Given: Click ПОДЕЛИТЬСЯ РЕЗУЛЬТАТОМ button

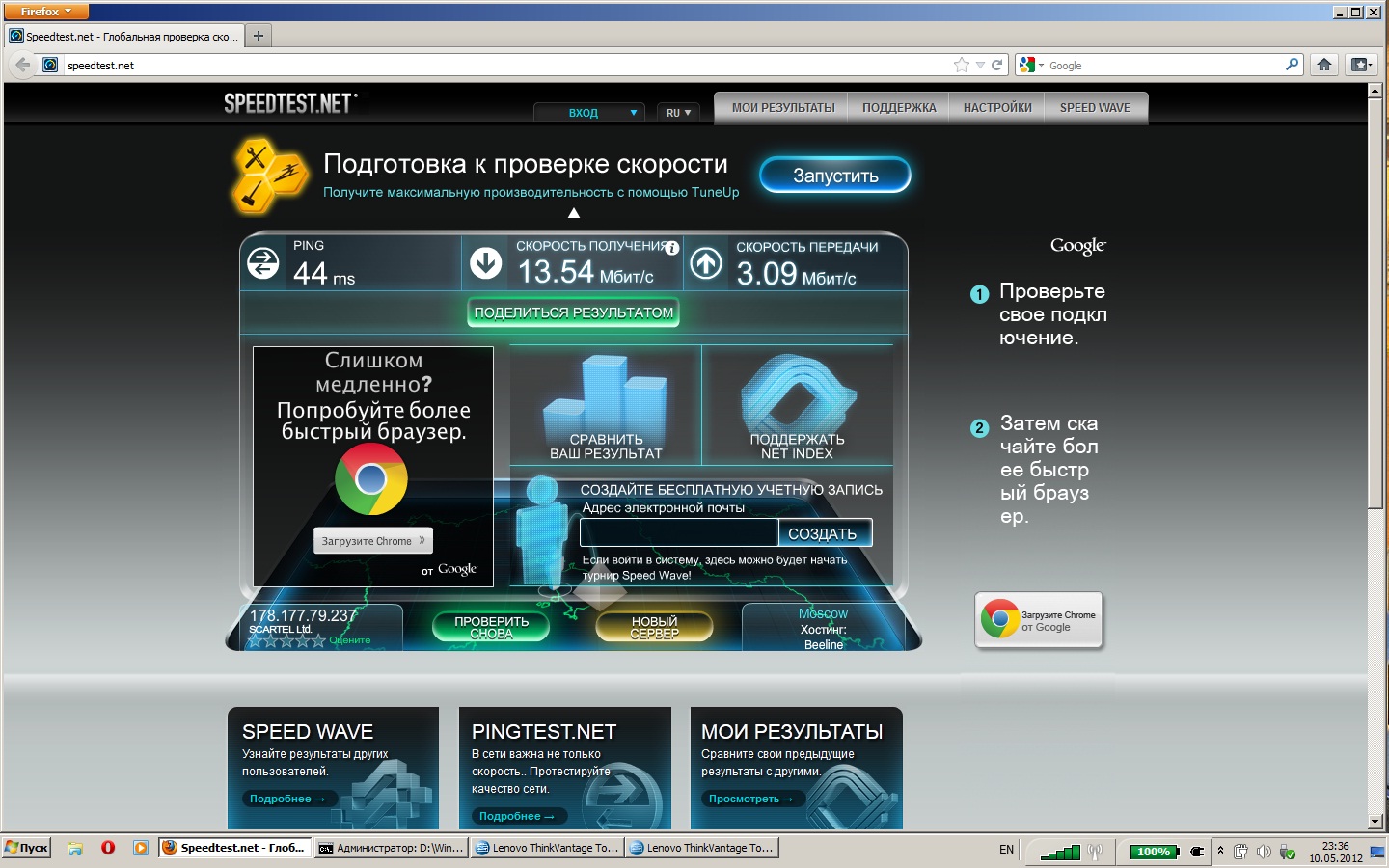Looking at the screenshot, I should pyautogui.click(x=574, y=312).
